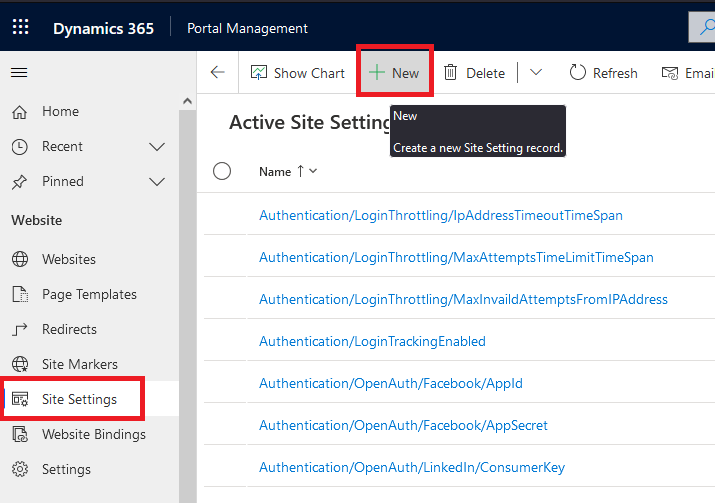Viewport: 715px width, 503px height.
Task: Click the Websites globe icon
Action: click(20, 259)
